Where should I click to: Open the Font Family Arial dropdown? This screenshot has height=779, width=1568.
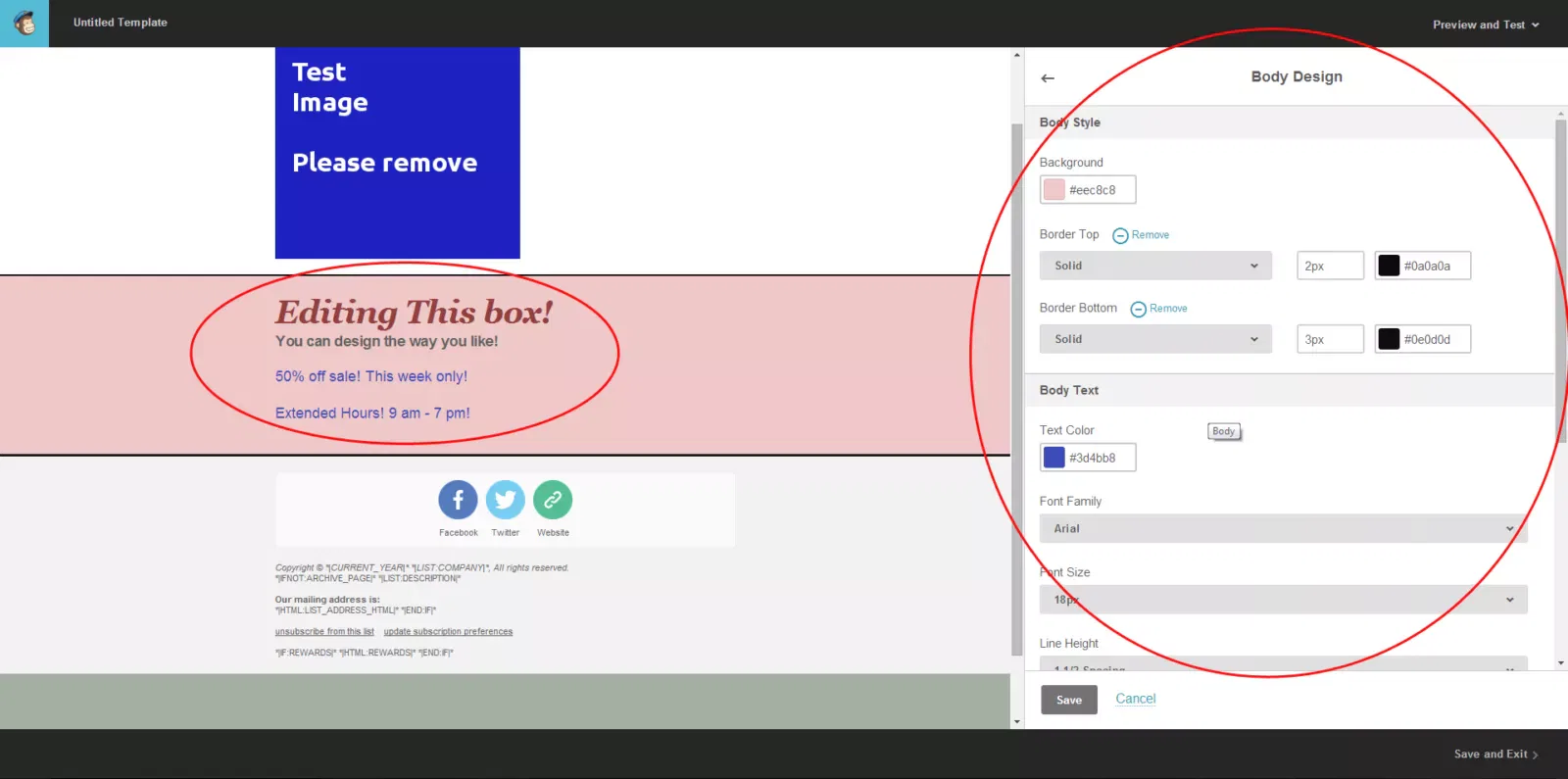[1283, 529]
